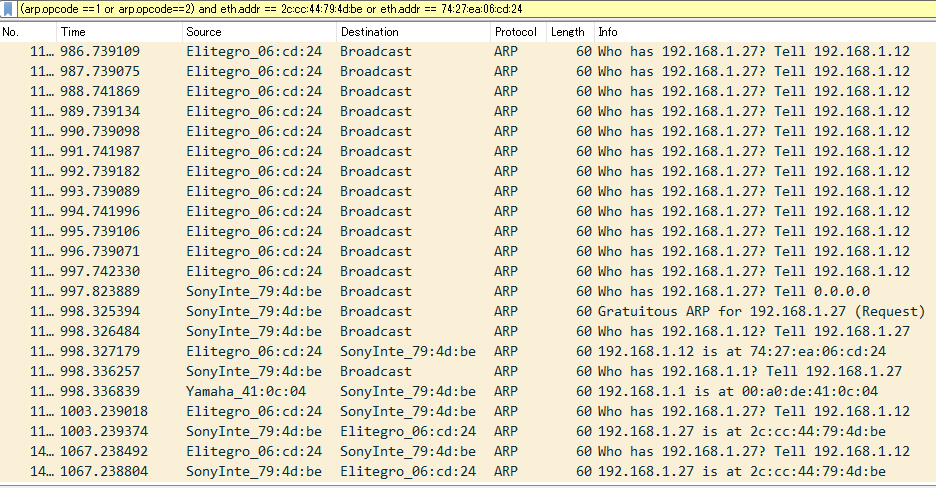The height and width of the screenshot is (488, 936).
Task: Select packet at time 993.739089
Action: pyautogui.click(x=468, y=192)
